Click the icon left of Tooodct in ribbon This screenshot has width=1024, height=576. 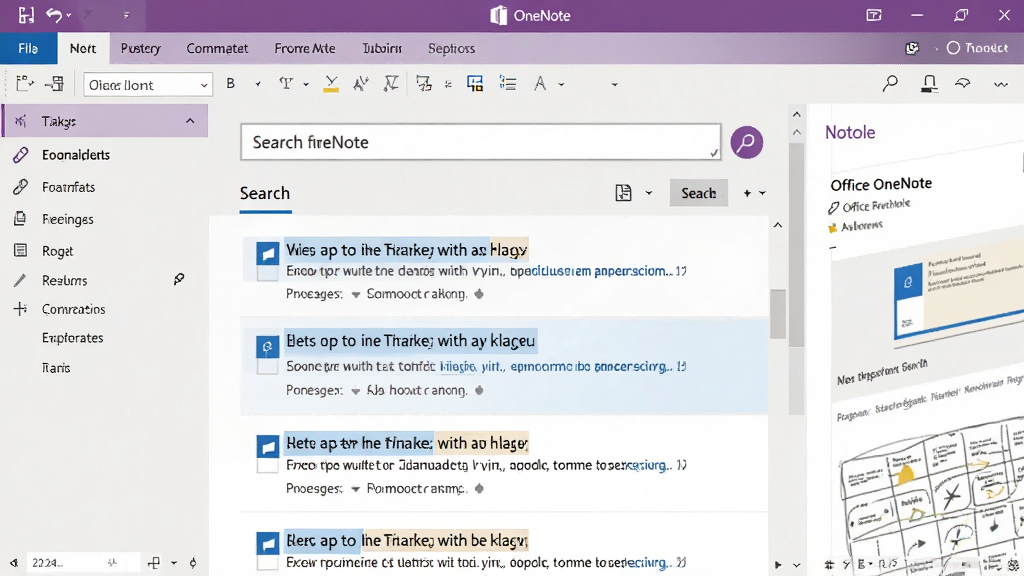point(912,48)
